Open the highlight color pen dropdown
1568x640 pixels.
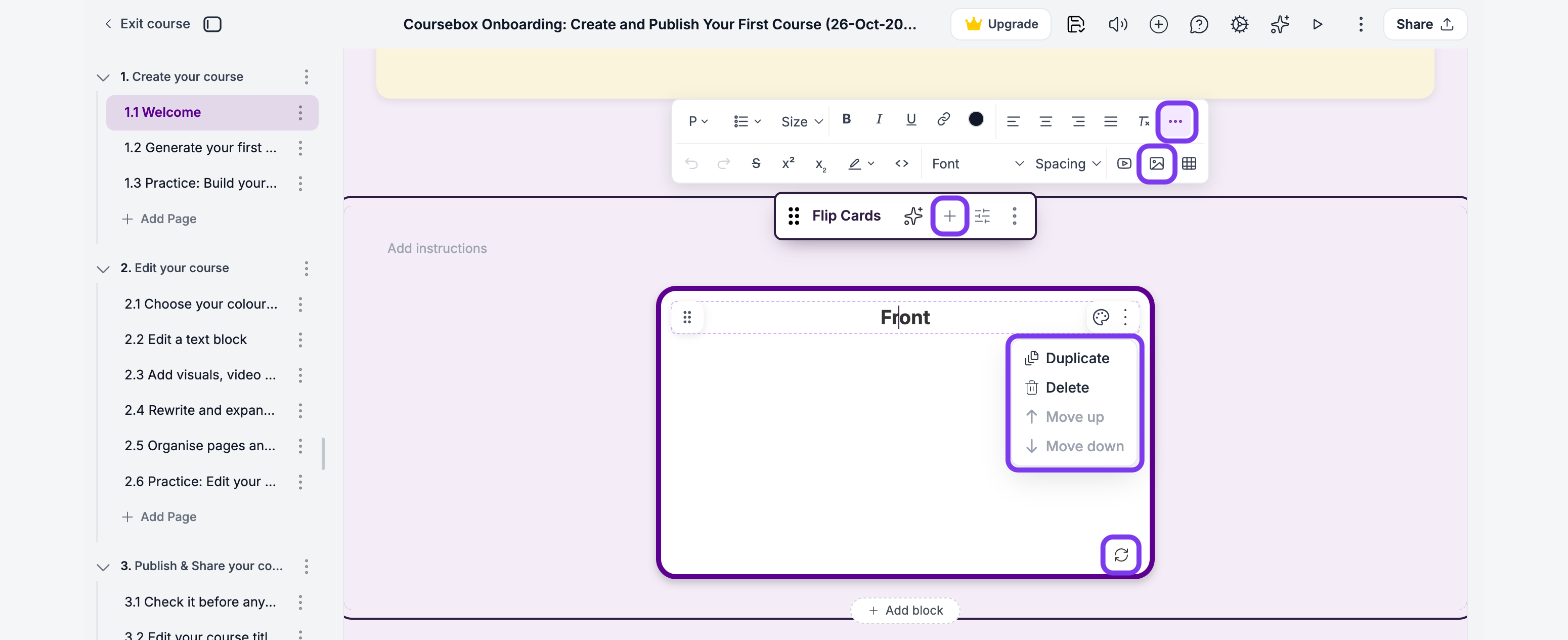pyautogui.click(x=861, y=164)
